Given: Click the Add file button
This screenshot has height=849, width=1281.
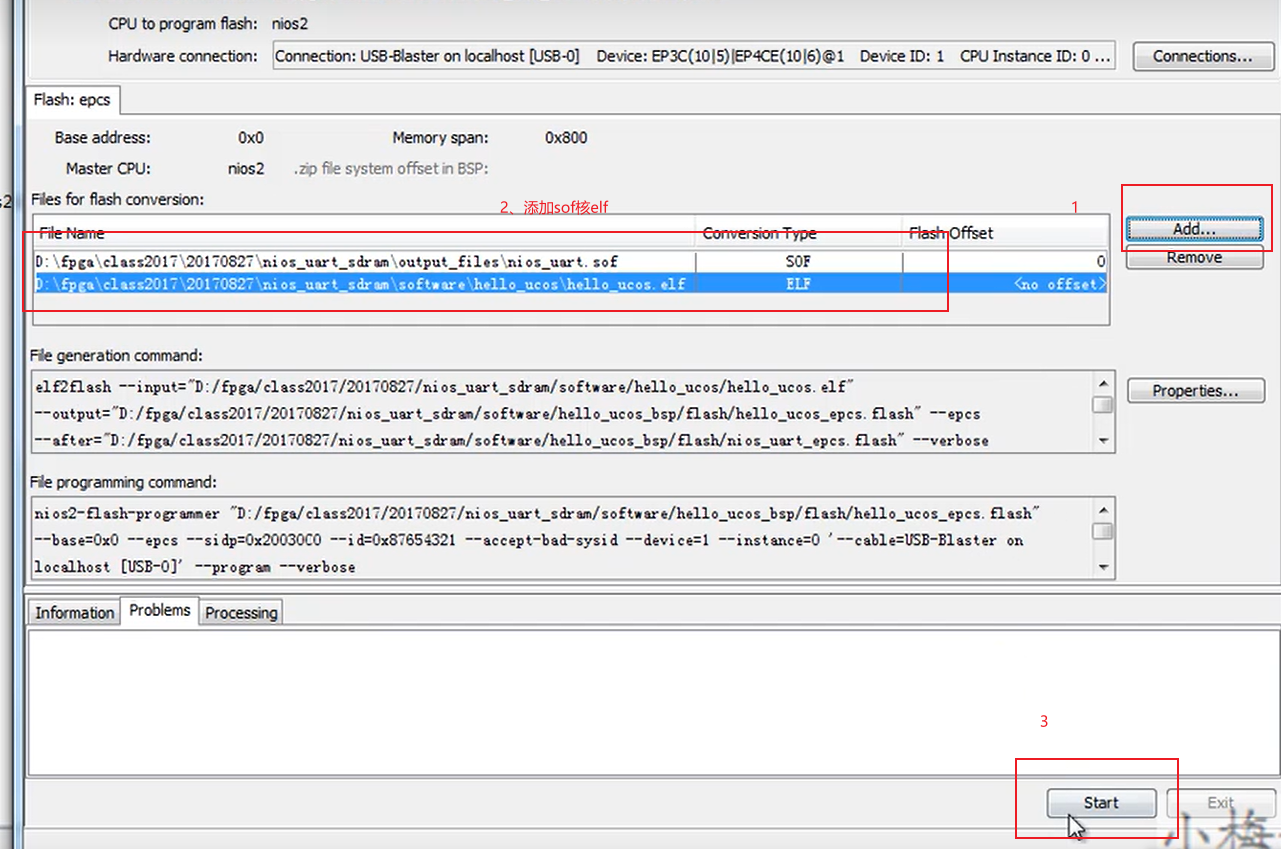Looking at the screenshot, I should (x=1194, y=229).
